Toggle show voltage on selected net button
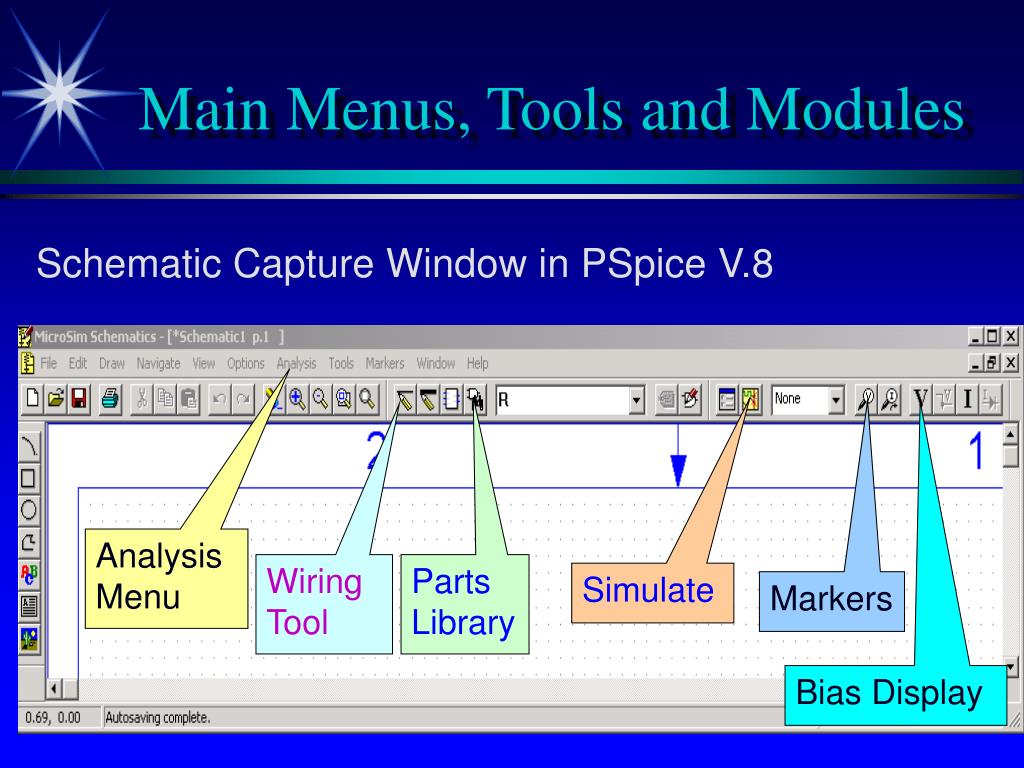 (944, 399)
